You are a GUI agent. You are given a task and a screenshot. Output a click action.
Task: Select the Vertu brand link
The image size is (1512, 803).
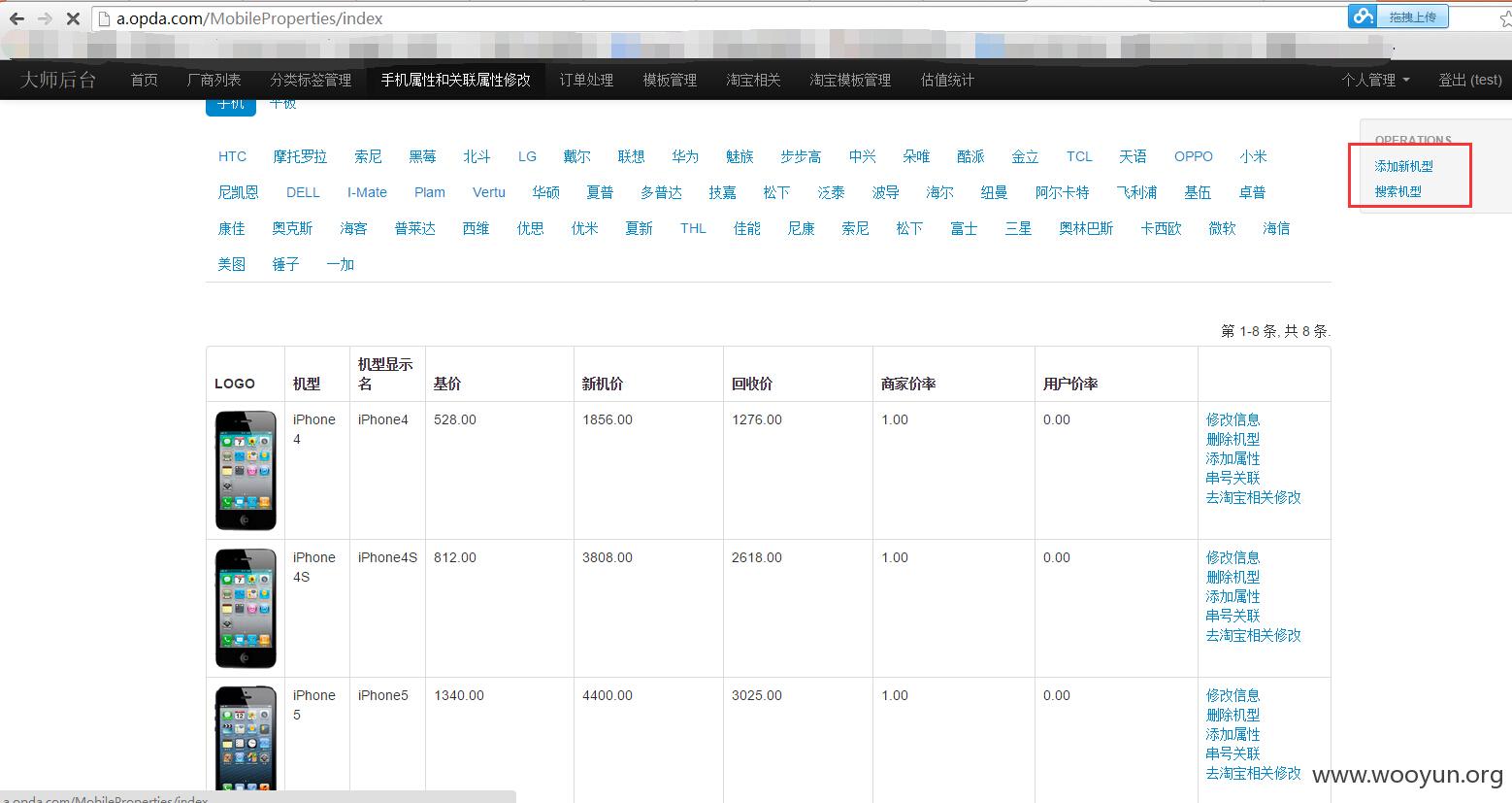489,192
